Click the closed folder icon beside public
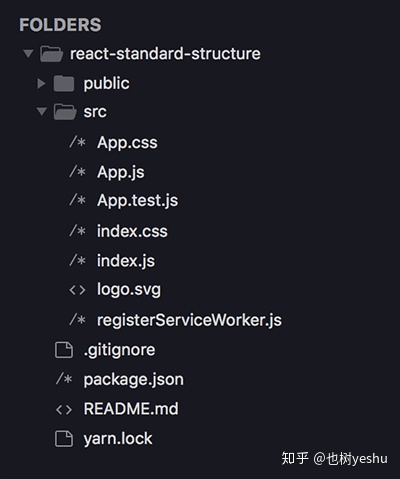Screen dimensions: 400x479 pos(64,83)
